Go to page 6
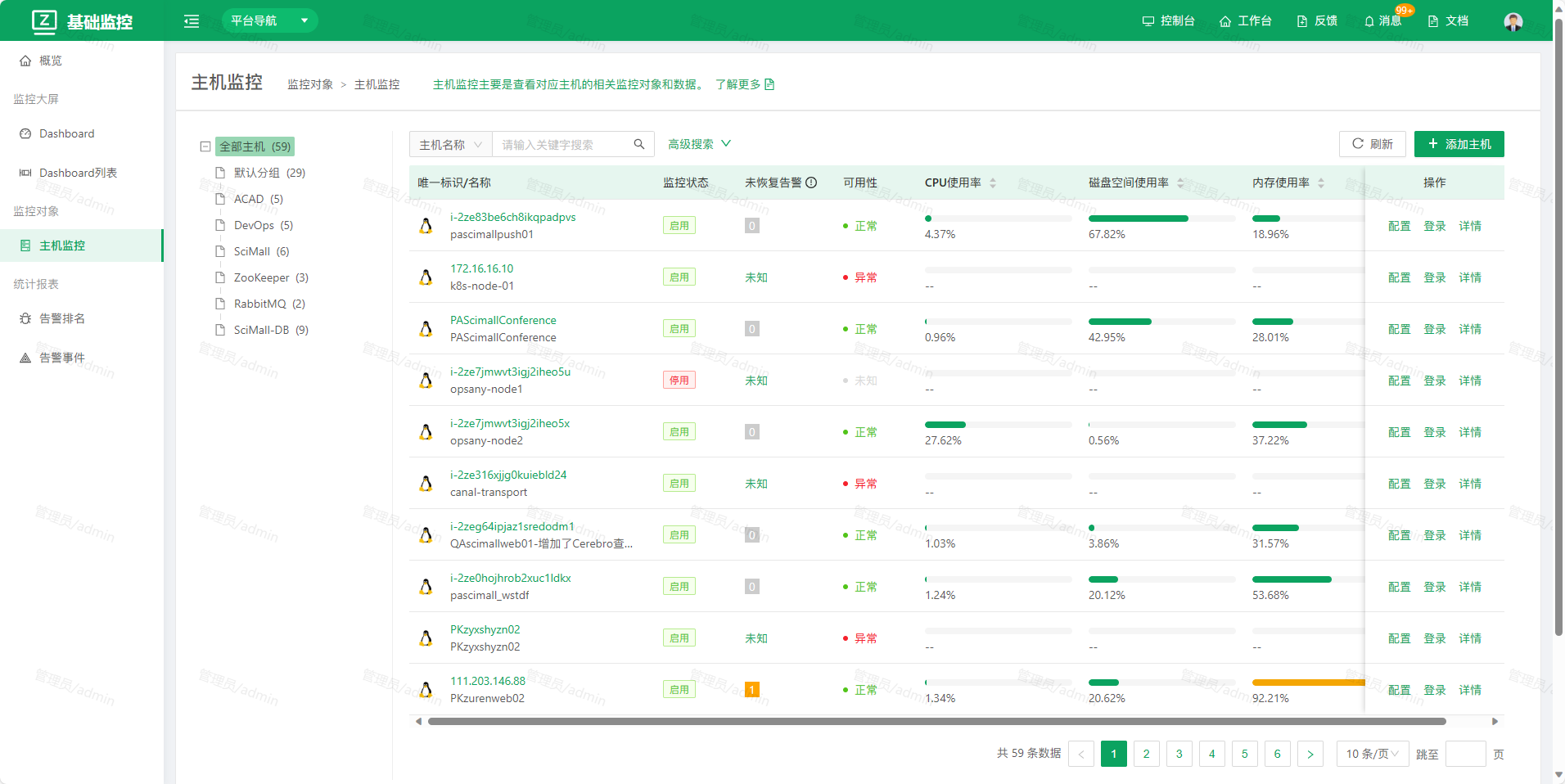The image size is (1565, 784). (1278, 754)
